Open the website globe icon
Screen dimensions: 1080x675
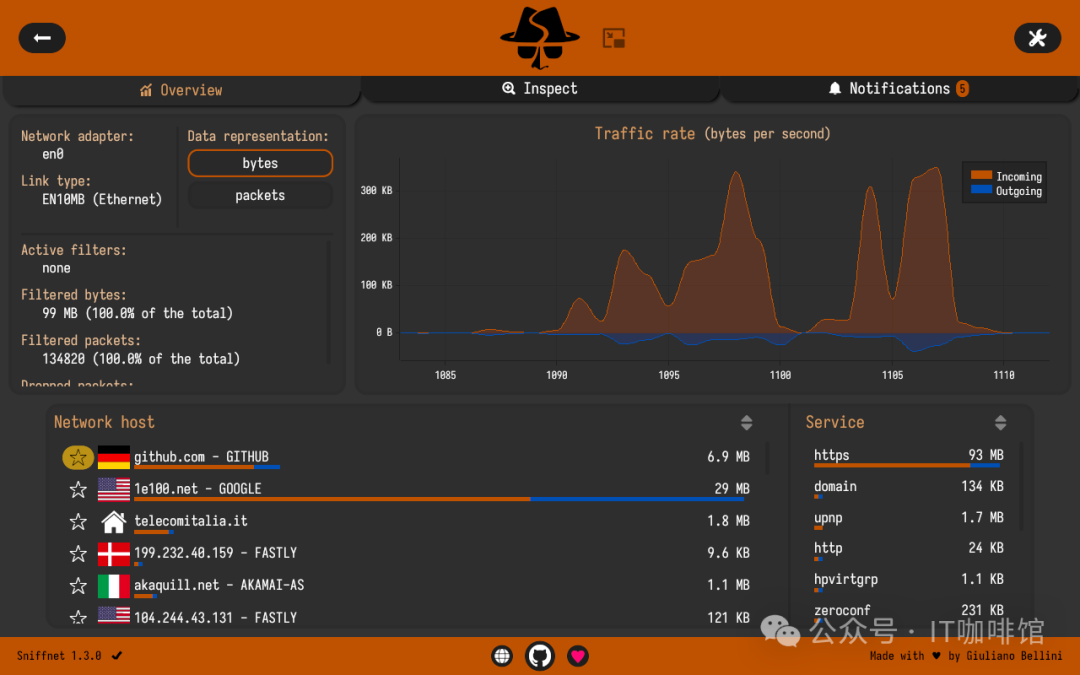[x=502, y=656]
